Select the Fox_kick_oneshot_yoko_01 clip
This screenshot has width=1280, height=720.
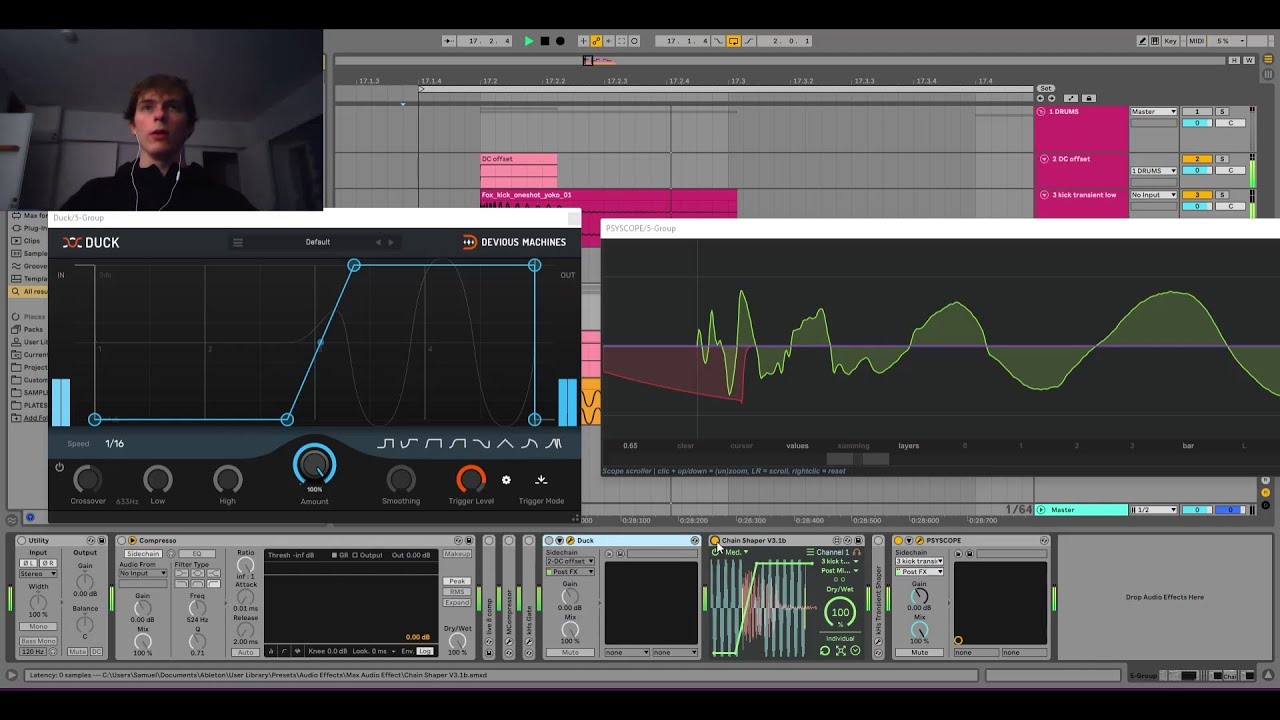[x=608, y=195]
